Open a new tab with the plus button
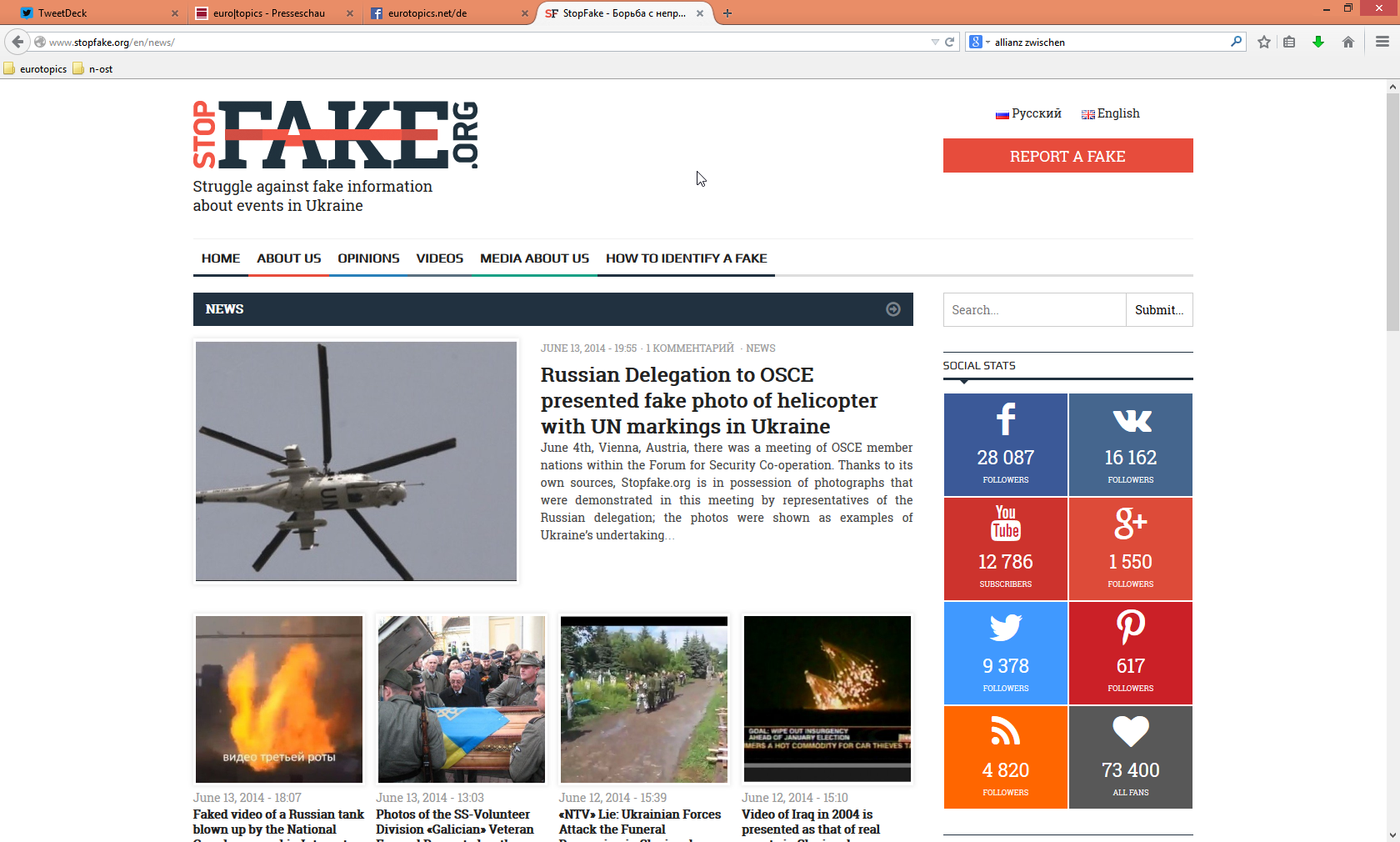Image resolution: width=1400 pixels, height=842 pixels. 727,13
